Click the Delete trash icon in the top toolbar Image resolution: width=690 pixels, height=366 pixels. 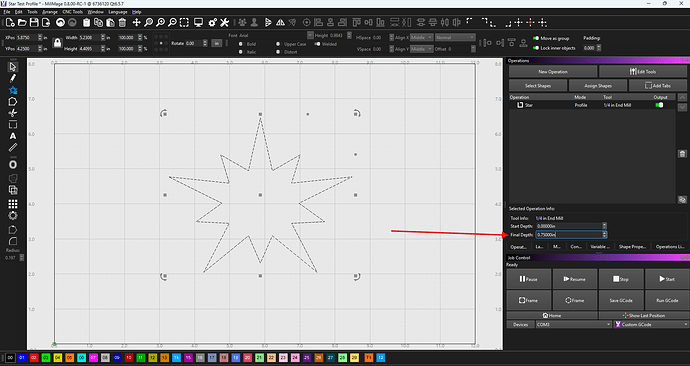click(122, 22)
